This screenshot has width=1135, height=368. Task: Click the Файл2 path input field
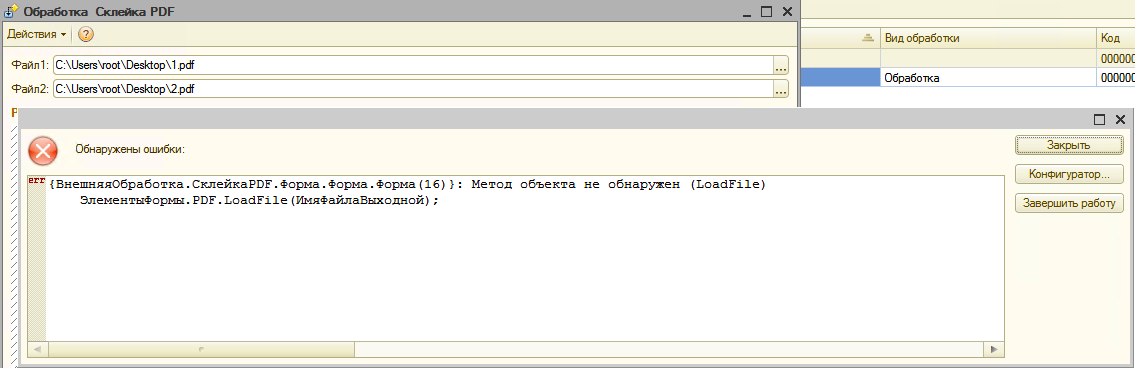coord(413,89)
